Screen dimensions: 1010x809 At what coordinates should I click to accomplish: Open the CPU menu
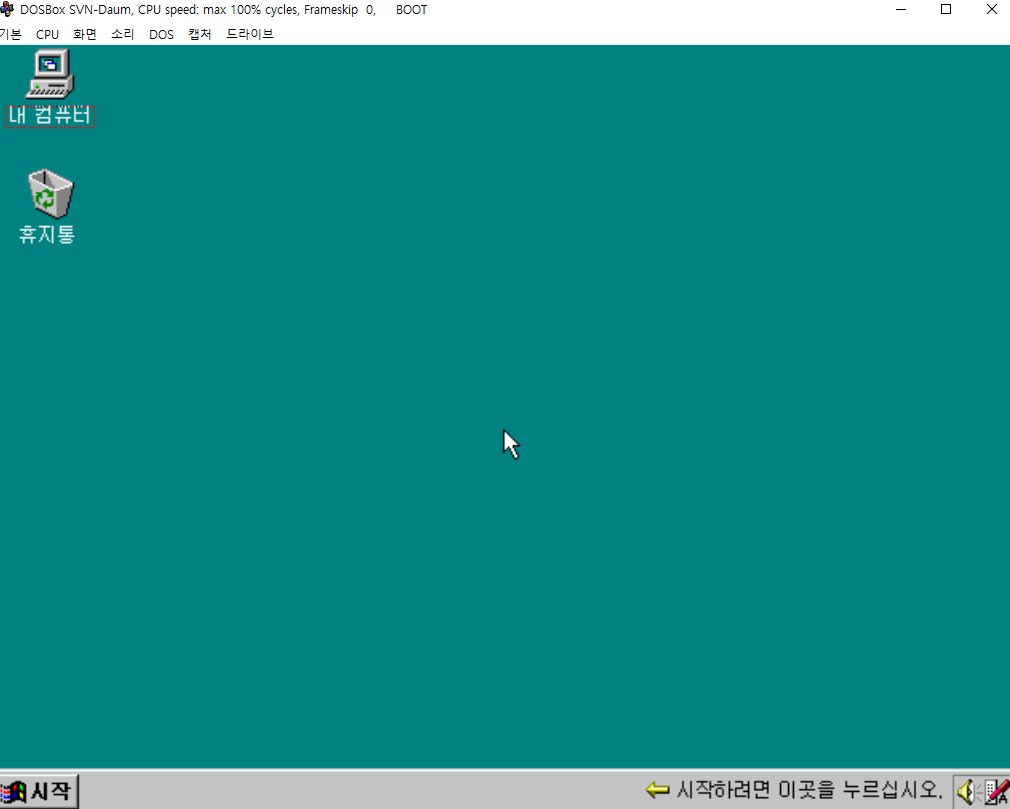pos(48,34)
